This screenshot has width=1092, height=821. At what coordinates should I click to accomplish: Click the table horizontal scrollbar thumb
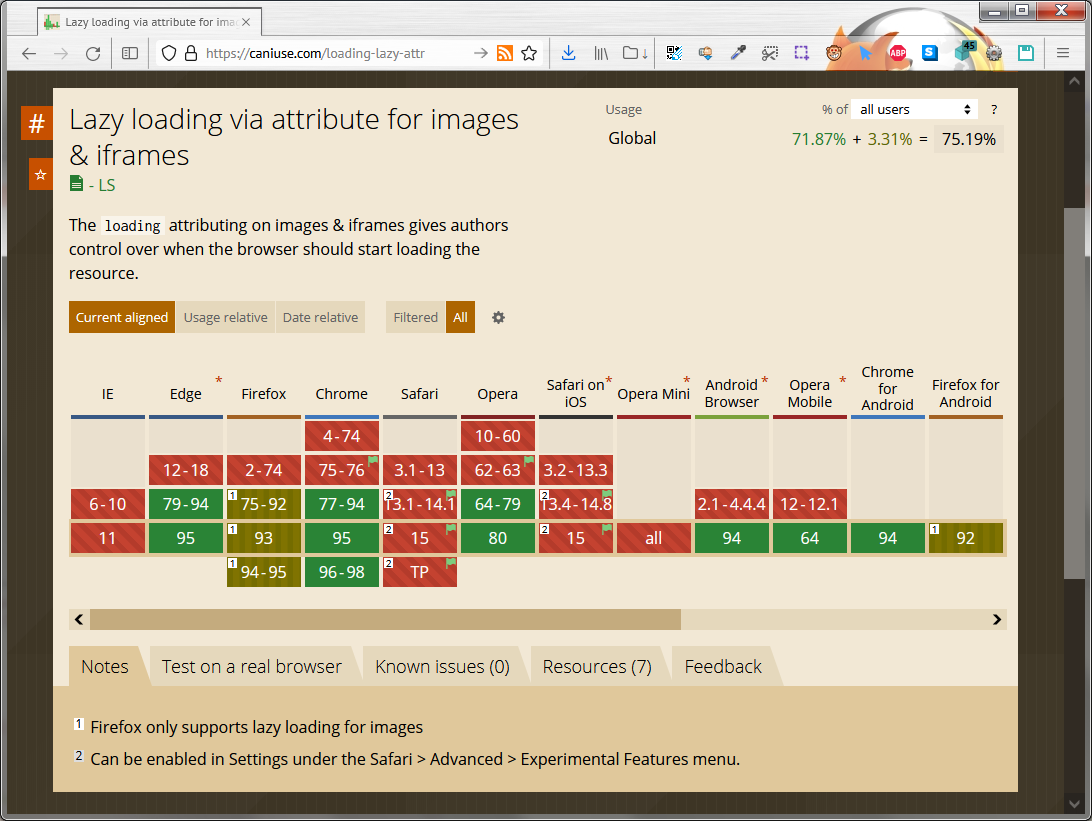click(385, 620)
